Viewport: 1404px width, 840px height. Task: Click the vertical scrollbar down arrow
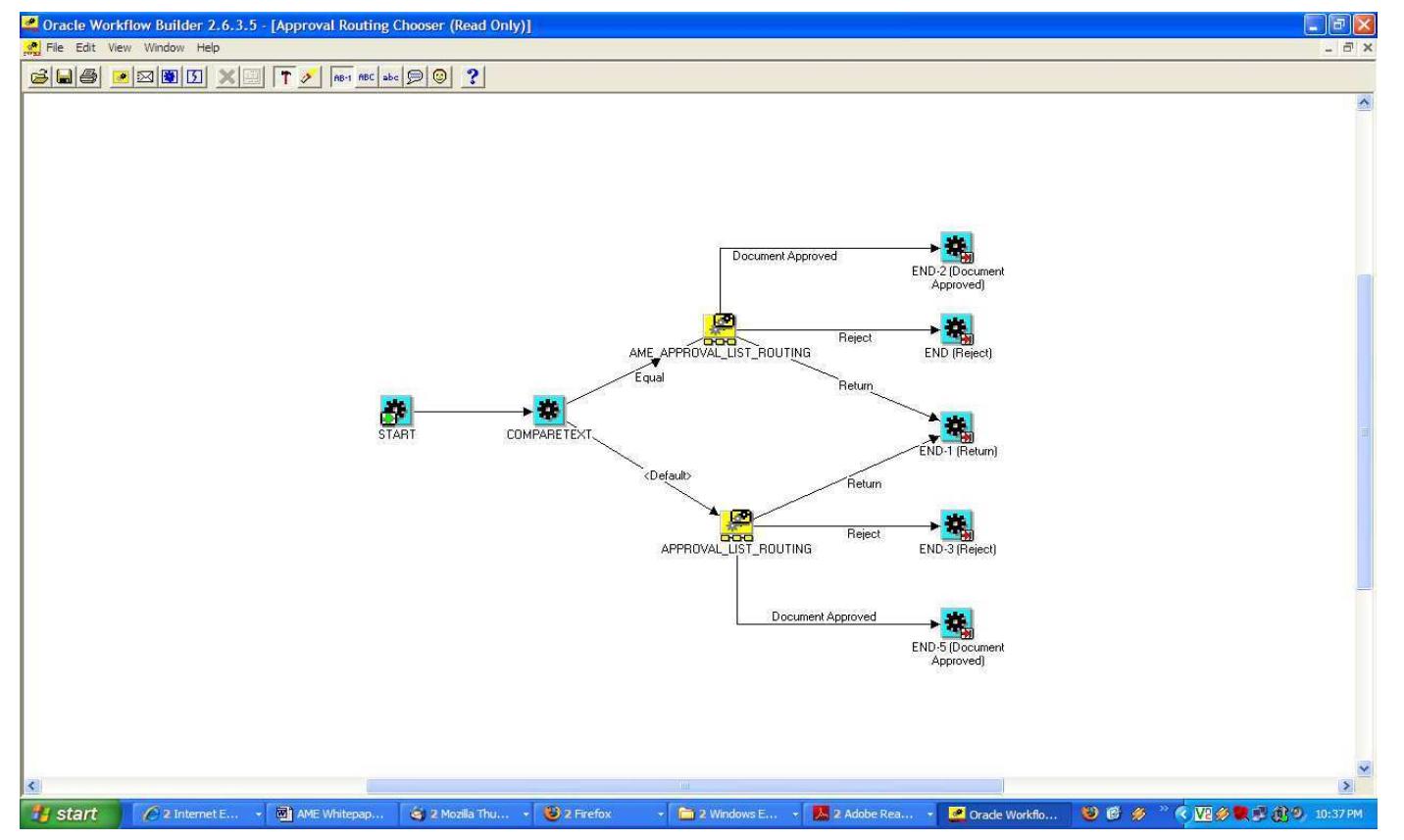click(x=1364, y=768)
